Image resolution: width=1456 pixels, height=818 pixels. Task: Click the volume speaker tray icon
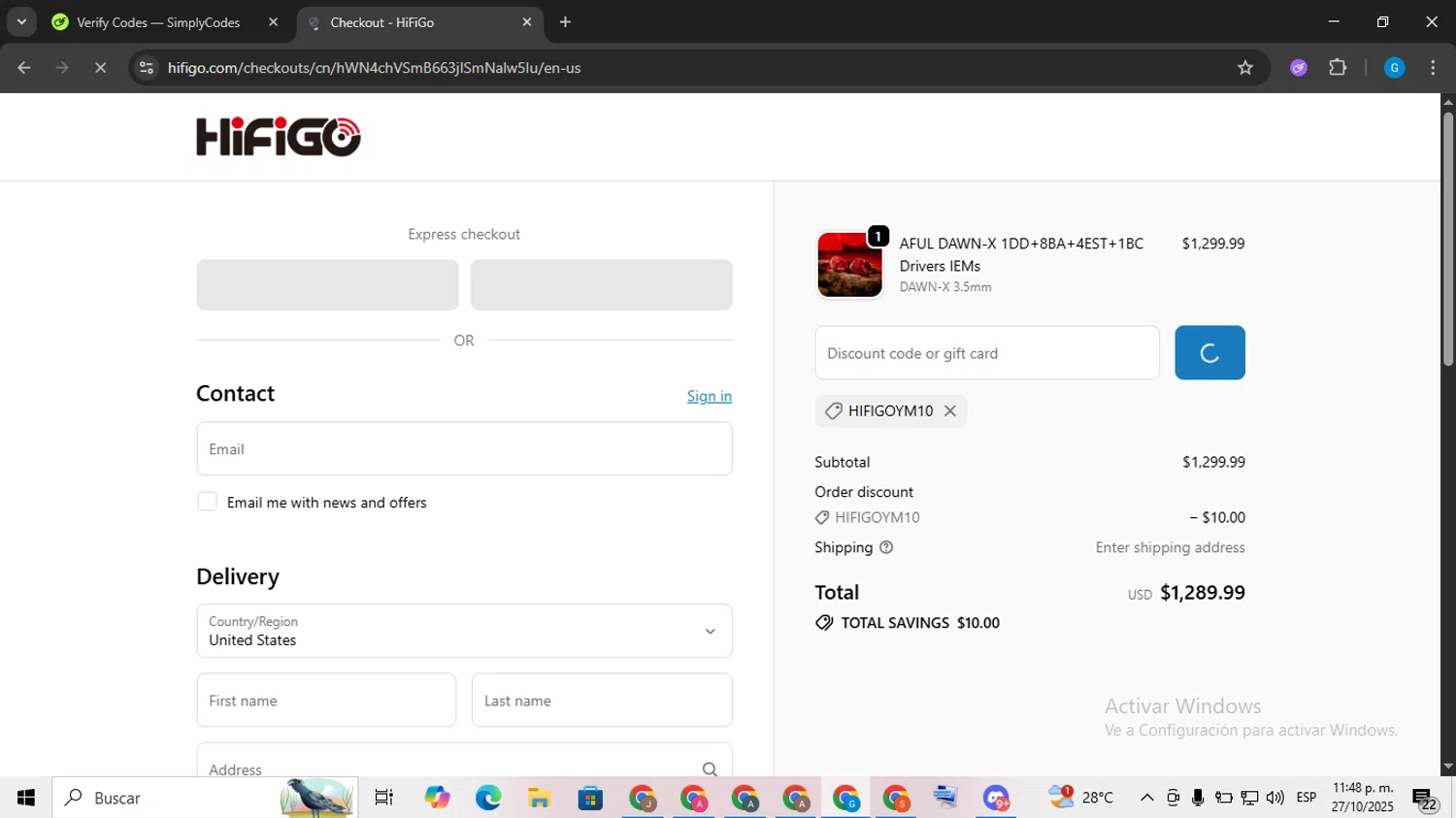tap(1275, 798)
